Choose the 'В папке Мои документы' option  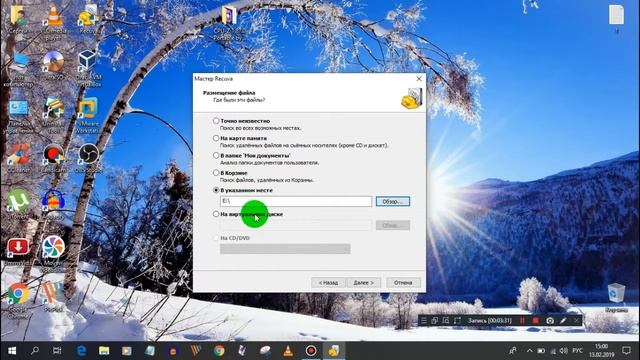(216, 156)
